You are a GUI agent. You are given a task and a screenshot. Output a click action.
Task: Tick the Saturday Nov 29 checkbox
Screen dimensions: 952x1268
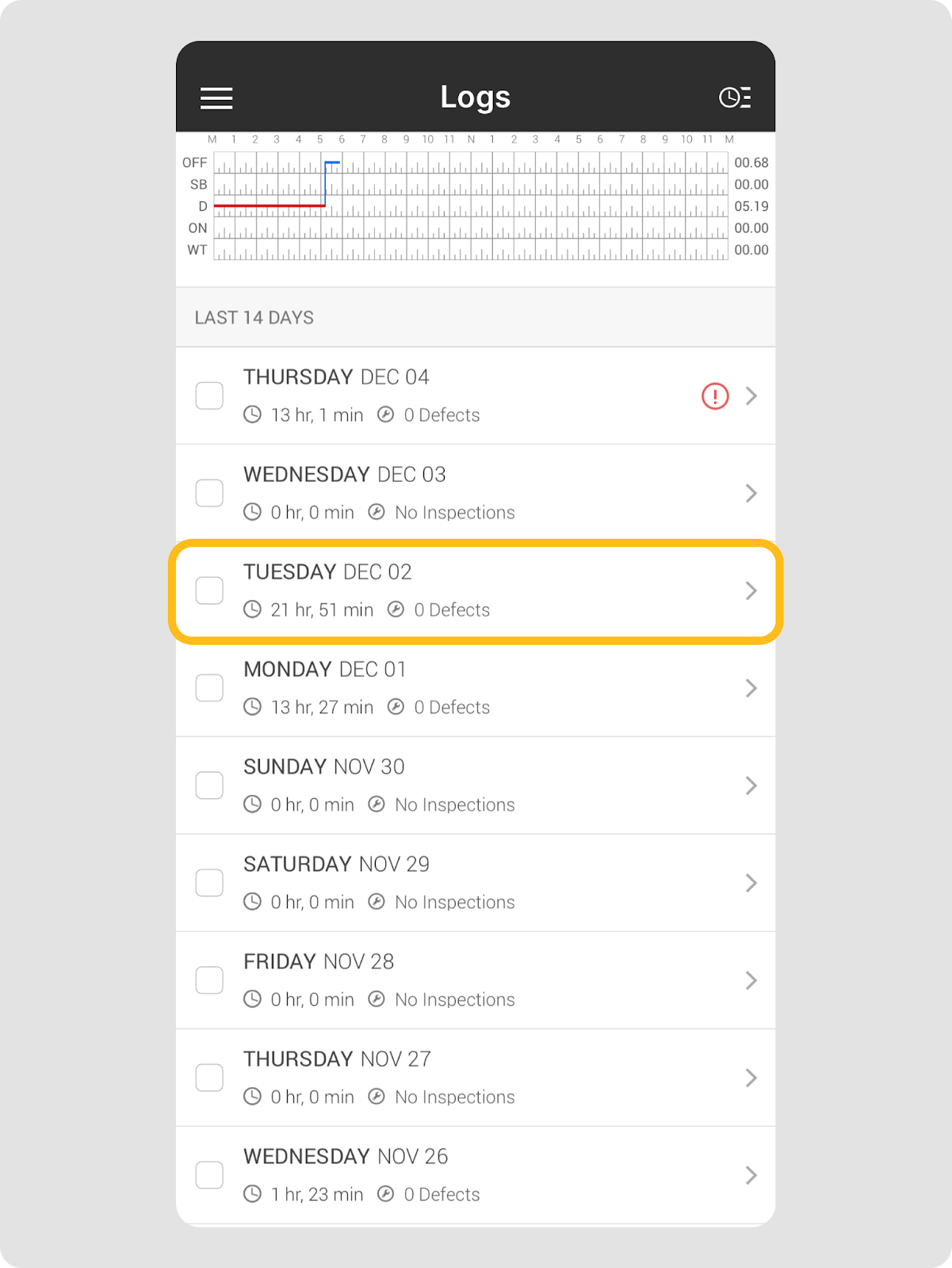click(209, 883)
